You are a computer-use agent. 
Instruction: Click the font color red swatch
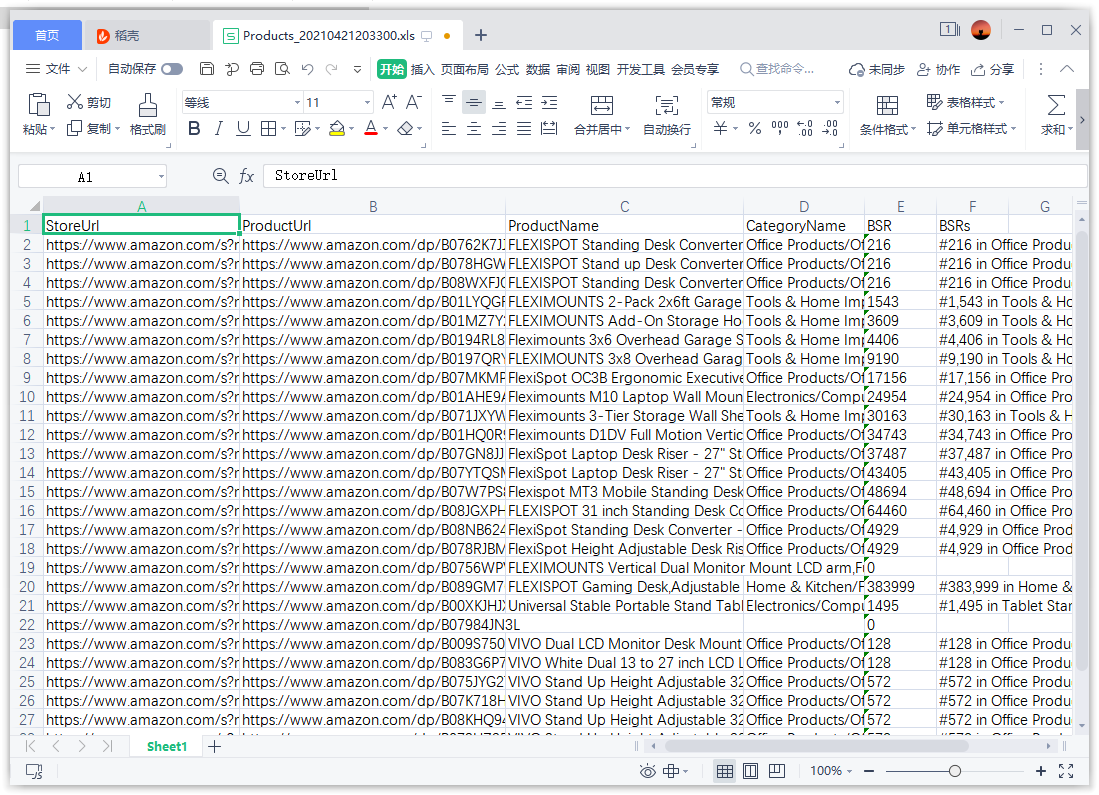coord(371,129)
